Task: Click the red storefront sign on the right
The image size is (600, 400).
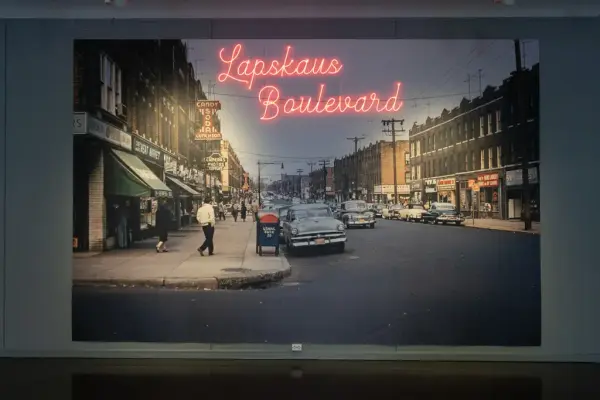Action: [485, 181]
